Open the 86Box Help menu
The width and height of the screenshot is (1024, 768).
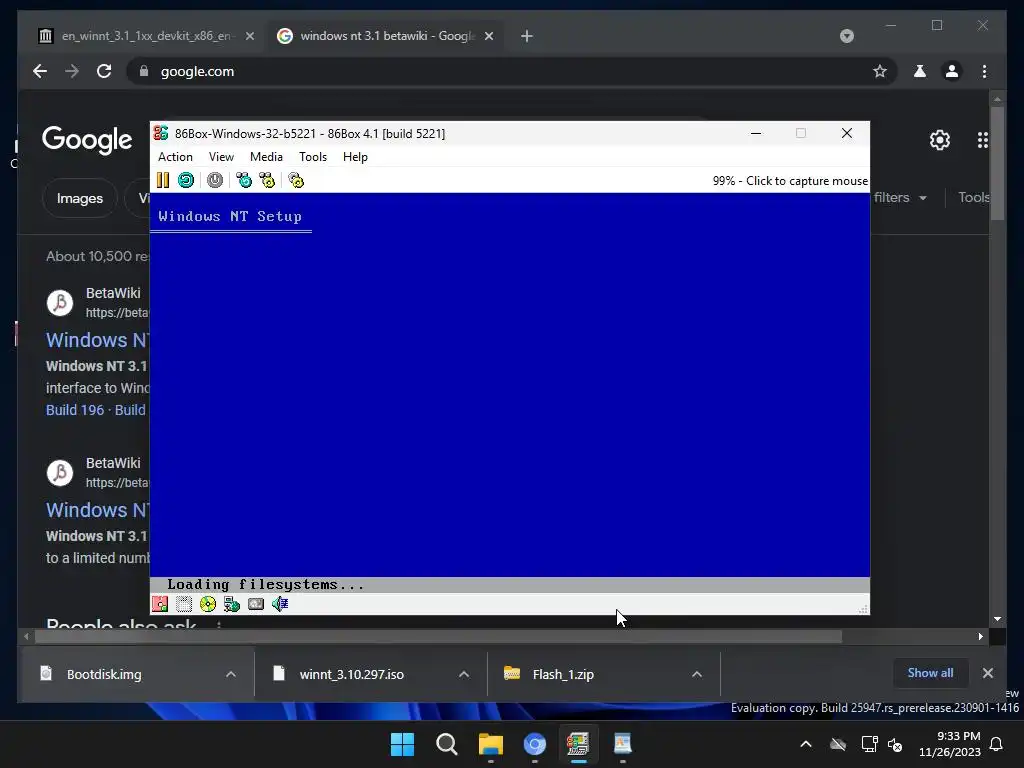pos(355,157)
